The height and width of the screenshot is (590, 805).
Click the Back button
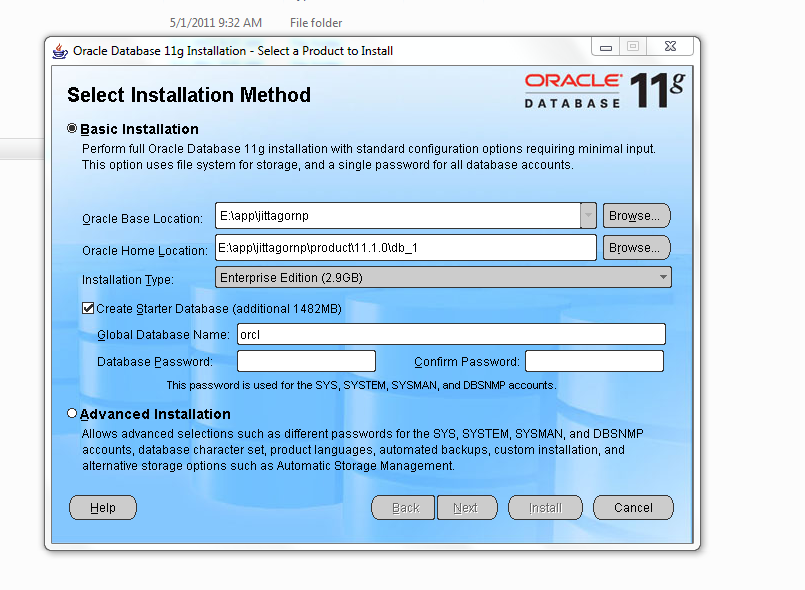[x=403, y=507]
